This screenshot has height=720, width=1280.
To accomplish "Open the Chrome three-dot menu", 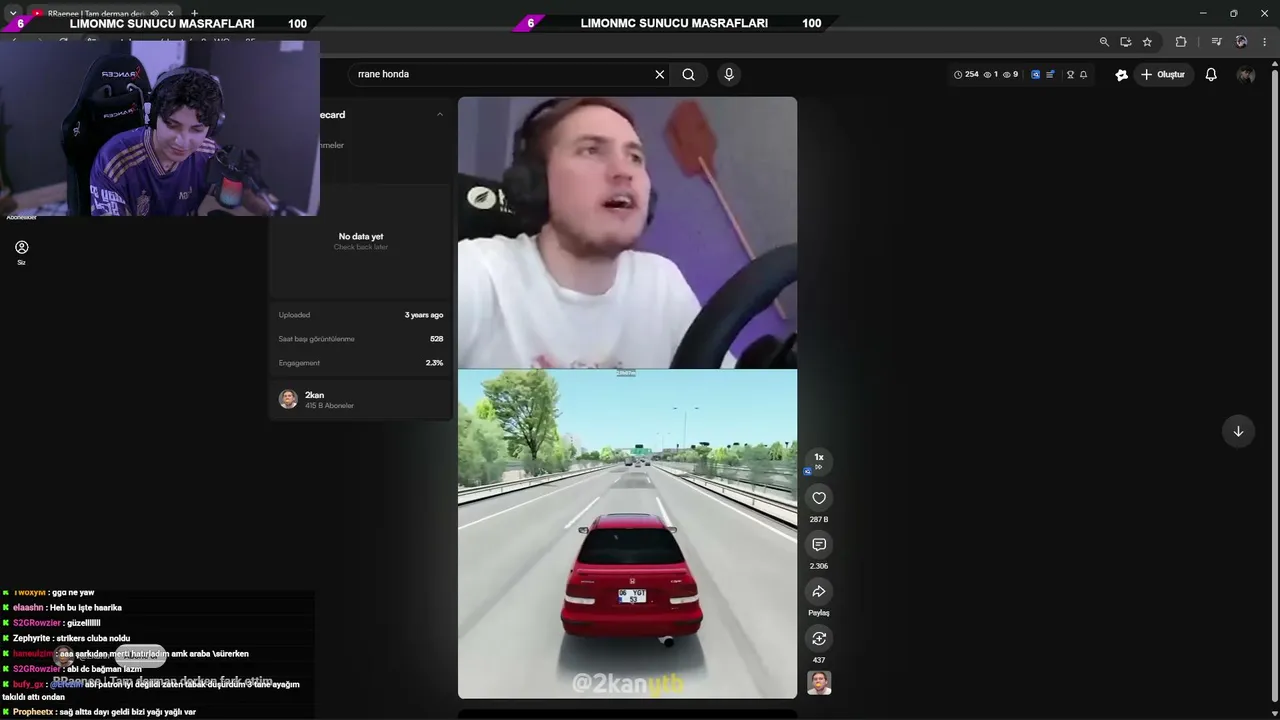I will 1266,42.
